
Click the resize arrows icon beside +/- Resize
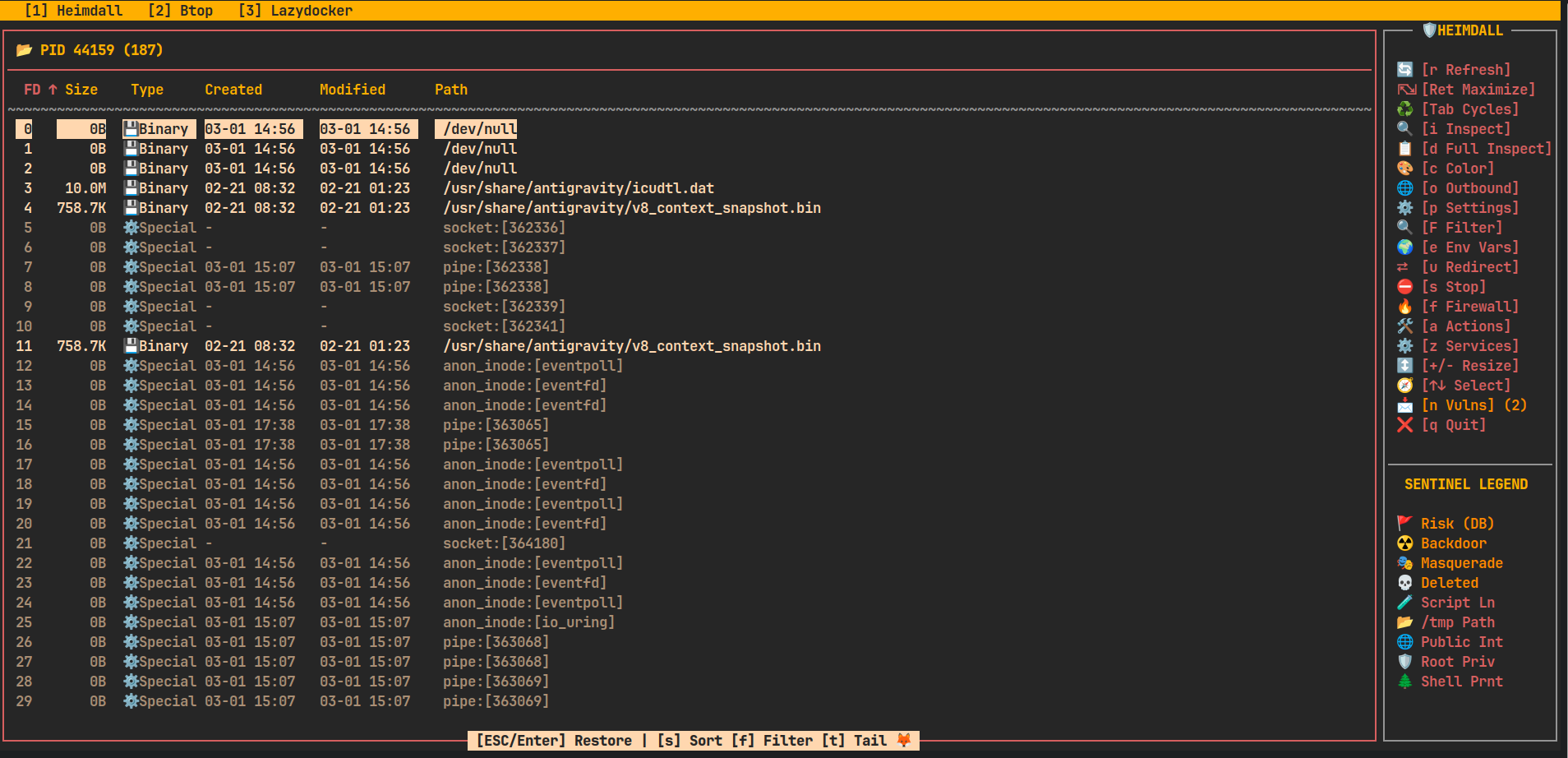[x=1405, y=366]
